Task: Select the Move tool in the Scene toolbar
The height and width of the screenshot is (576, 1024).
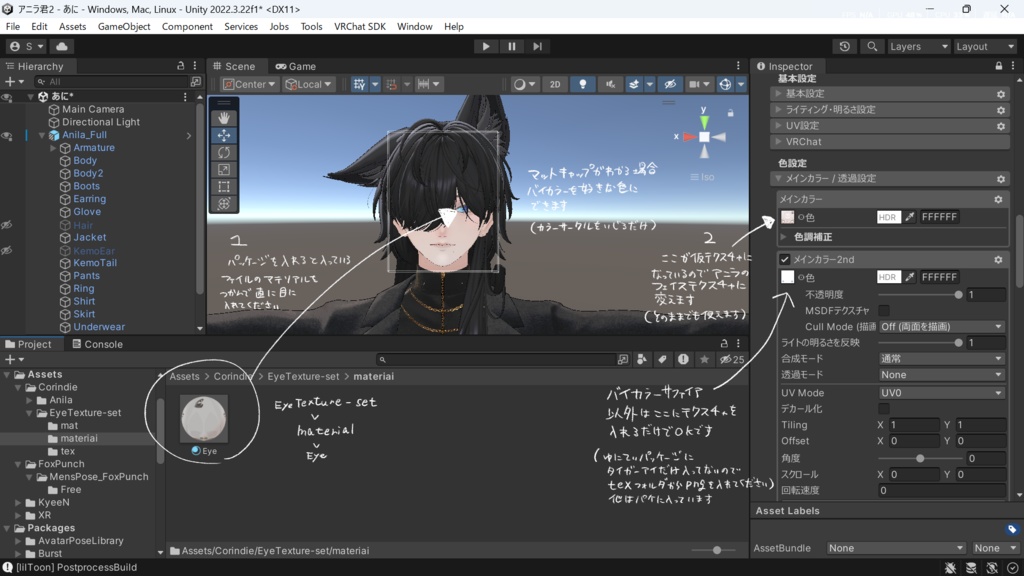Action: (222, 136)
